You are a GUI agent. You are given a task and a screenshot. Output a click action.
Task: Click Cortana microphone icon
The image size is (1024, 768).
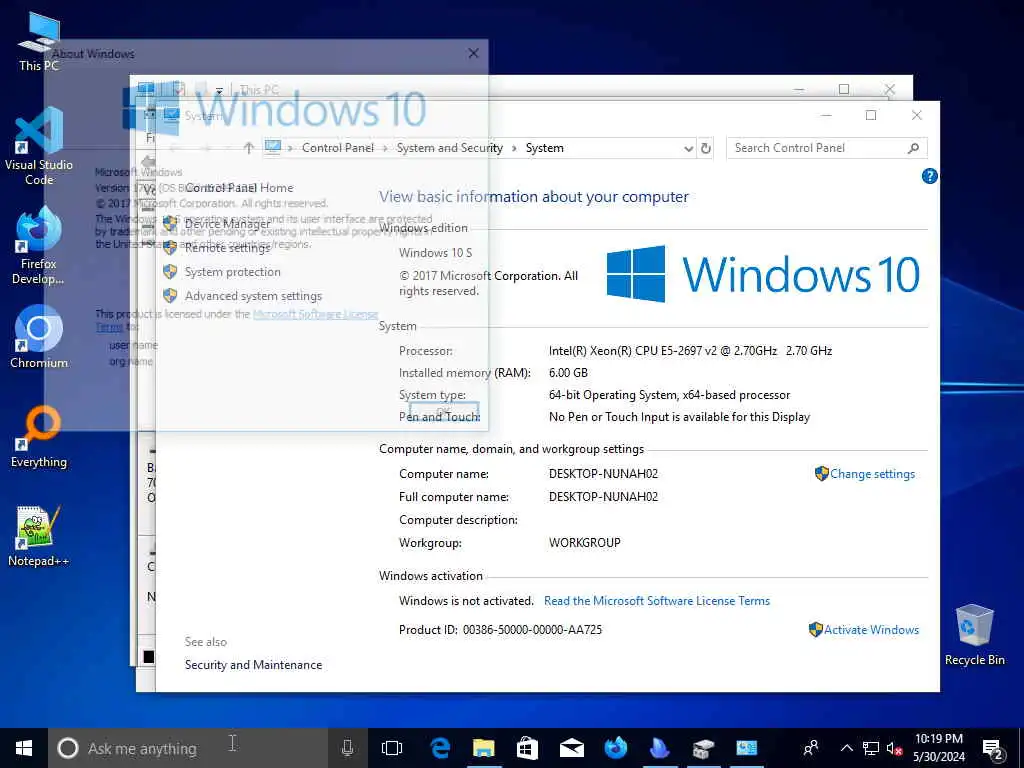click(347, 748)
